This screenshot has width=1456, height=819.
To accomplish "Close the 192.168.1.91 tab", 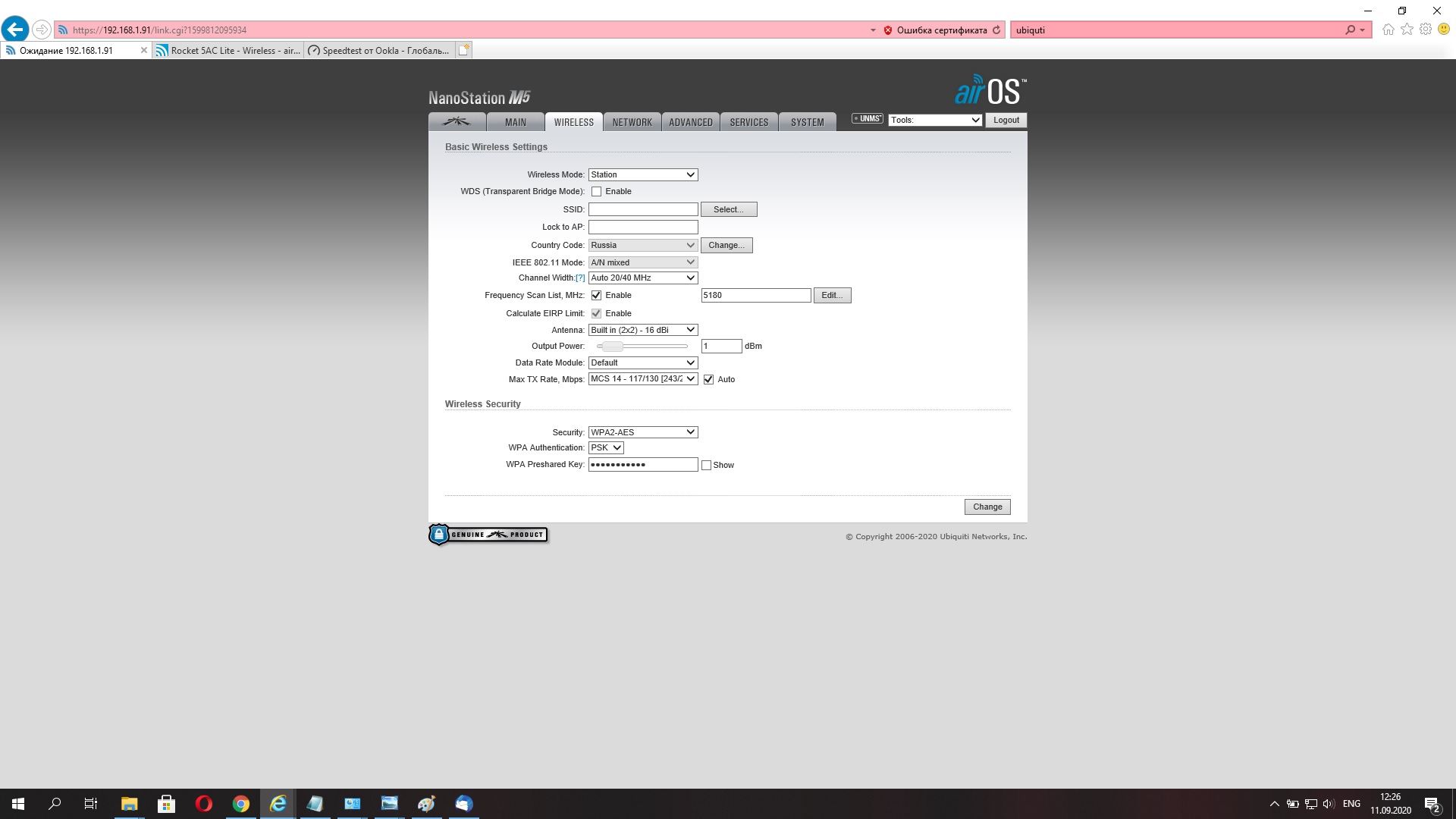I will [144, 50].
